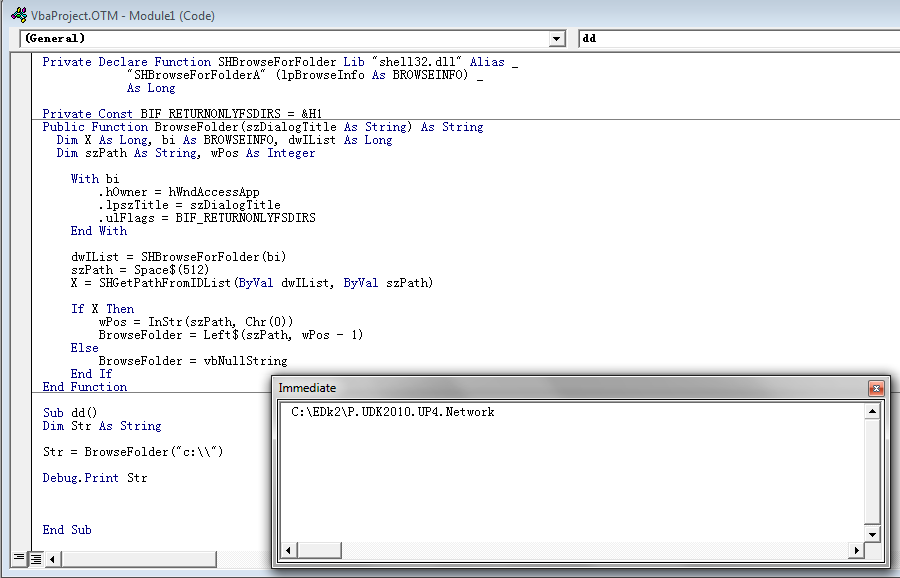Click 'Dim szPath As String, wPos' line
Image resolution: width=900 pixels, height=578 pixels.
click(186, 153)
